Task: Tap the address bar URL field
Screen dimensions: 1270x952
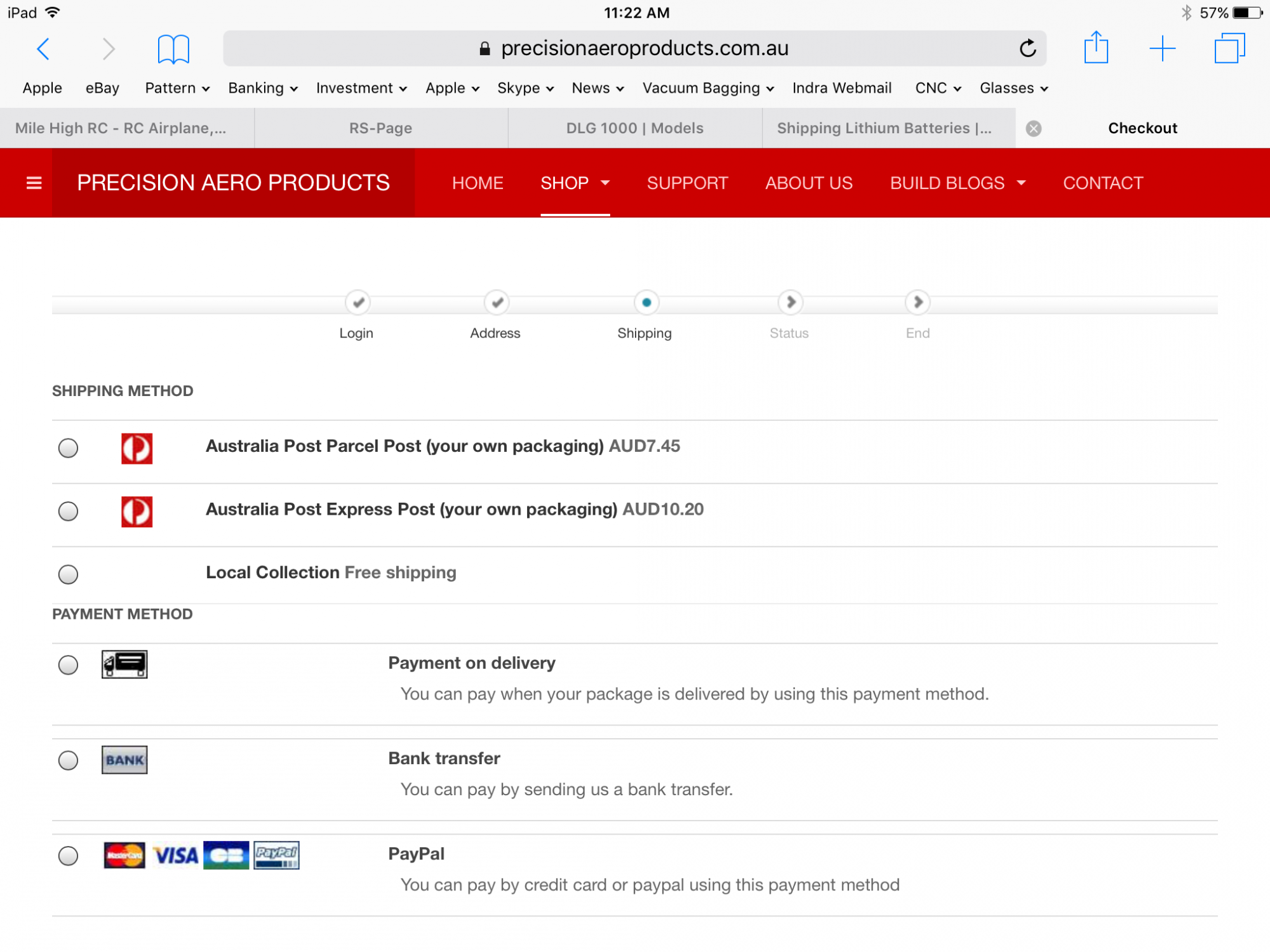Action: click(x=635, y=48)
